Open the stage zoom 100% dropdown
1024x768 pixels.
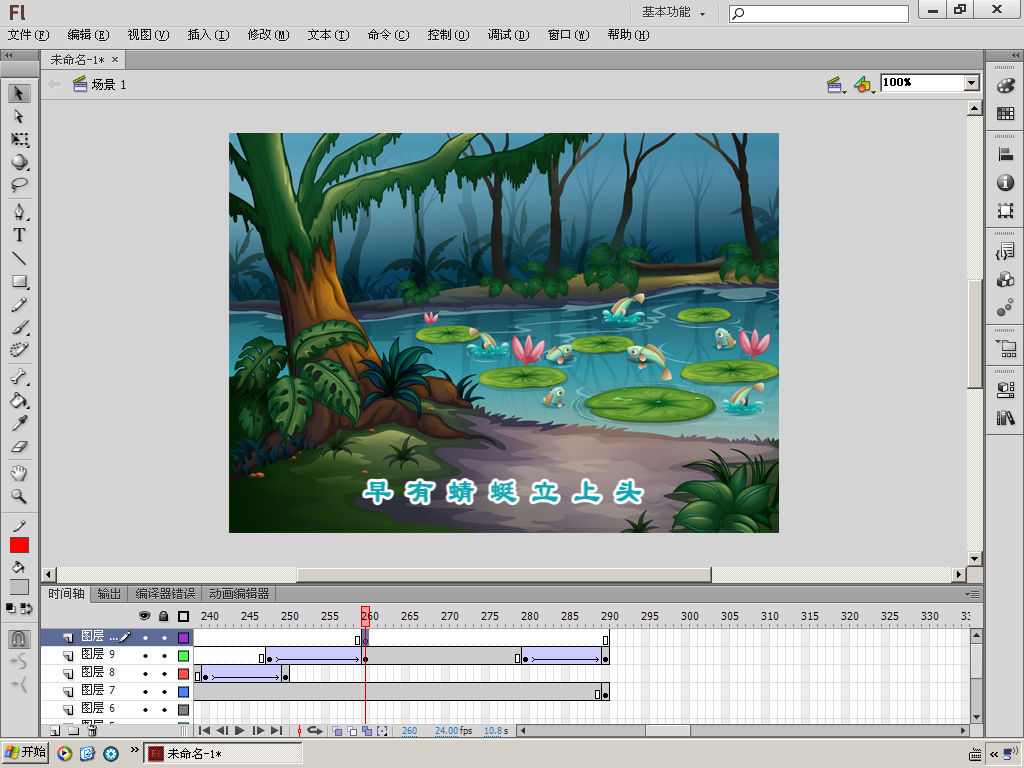(x=971, y=83)
